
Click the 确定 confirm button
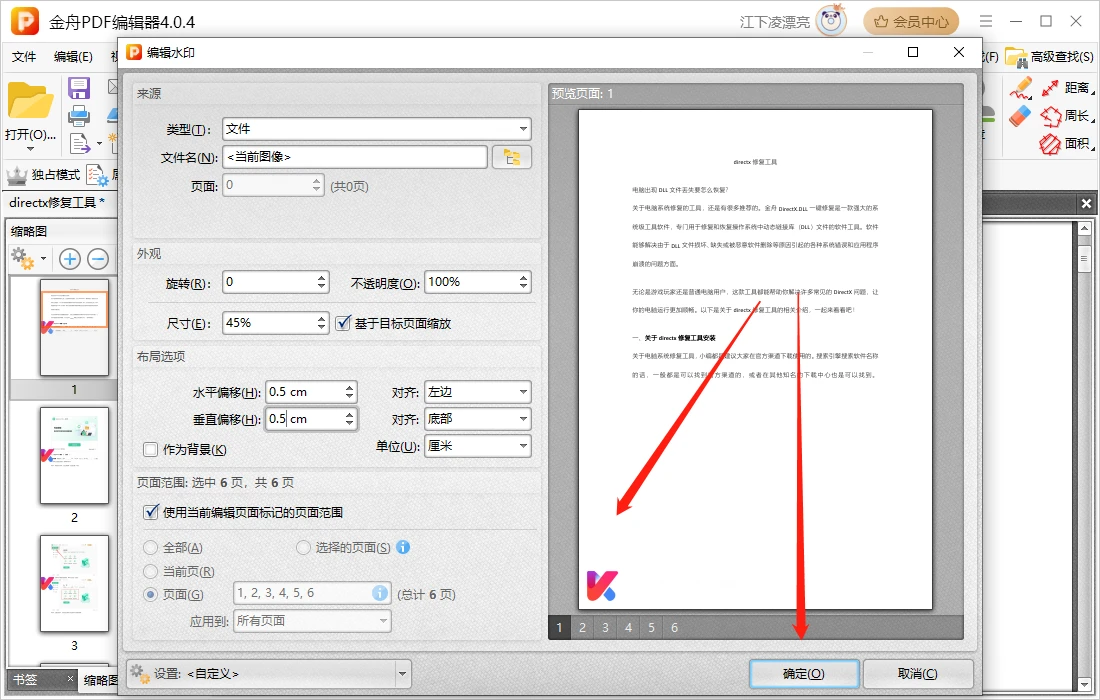[804, 674]
